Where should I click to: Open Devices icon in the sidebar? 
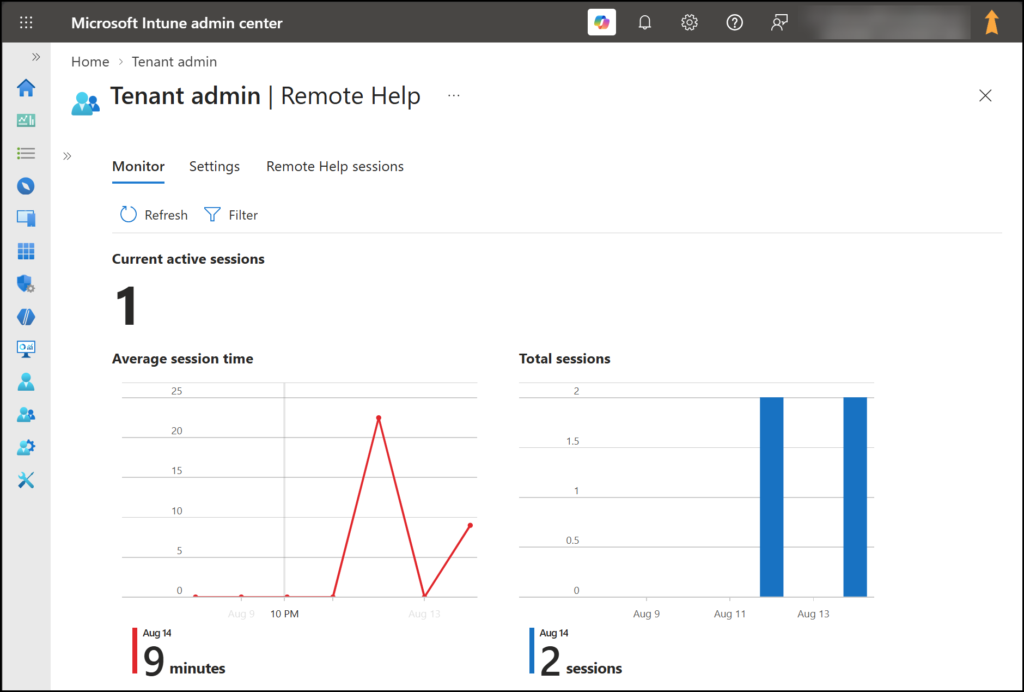26,218
